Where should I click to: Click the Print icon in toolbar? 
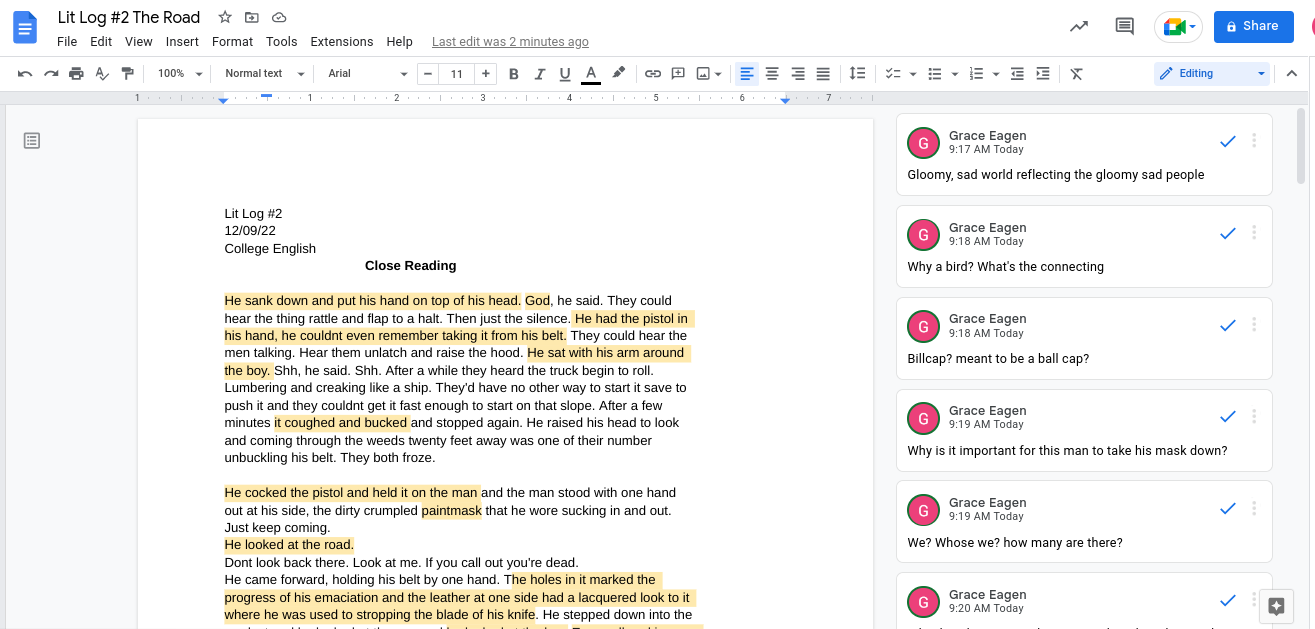click(76, 74)
